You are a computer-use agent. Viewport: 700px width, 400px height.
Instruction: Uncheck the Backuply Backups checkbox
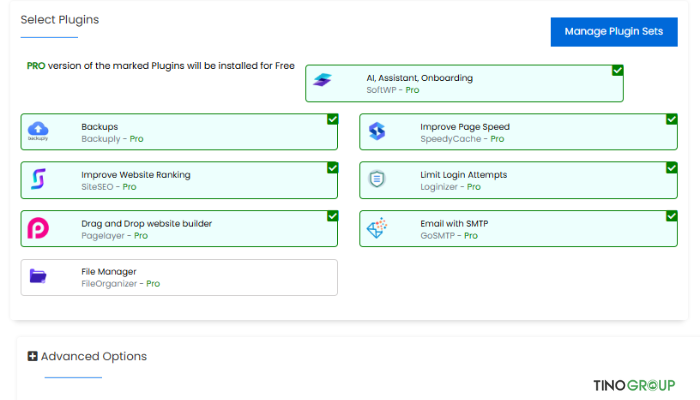coord(332,119)
